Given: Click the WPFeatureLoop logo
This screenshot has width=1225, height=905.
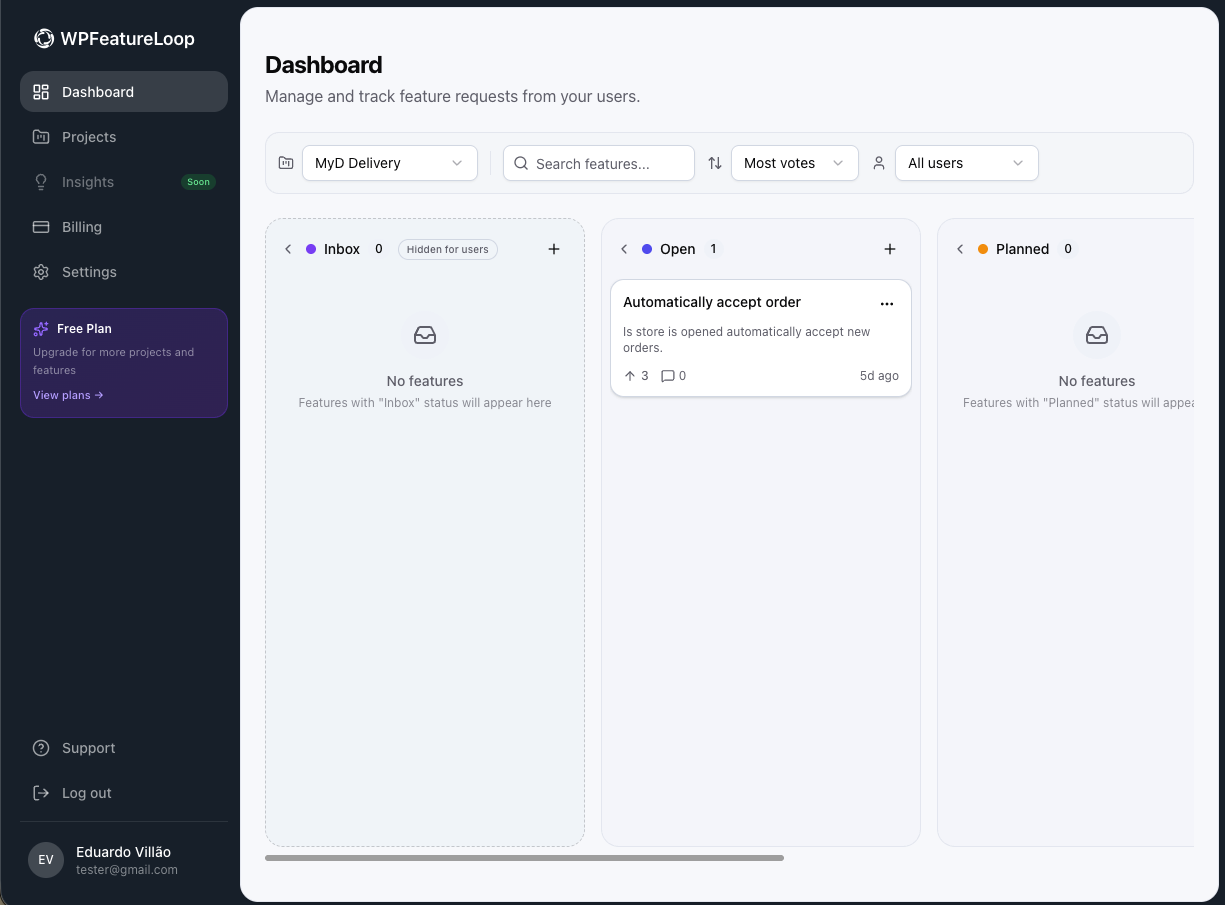Looking at the screenshot, I should tap(44, 37).
